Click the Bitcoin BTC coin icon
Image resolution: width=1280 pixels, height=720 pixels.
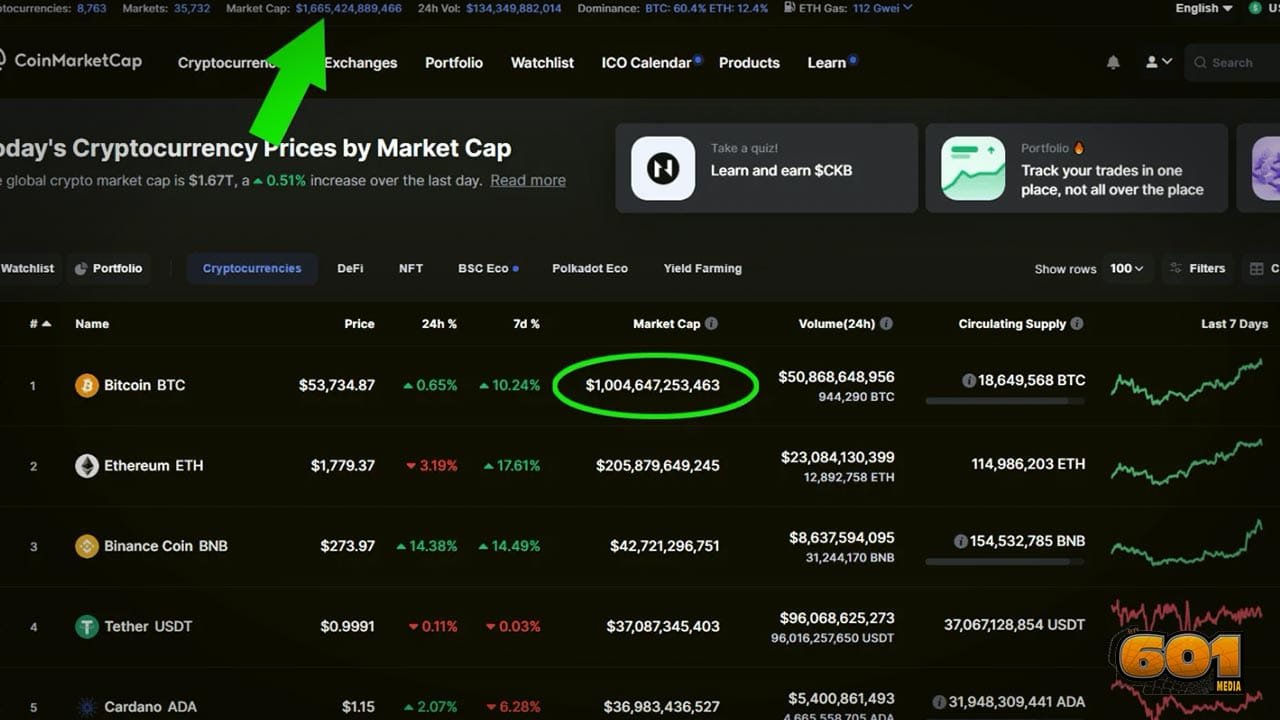pos(88,385)
